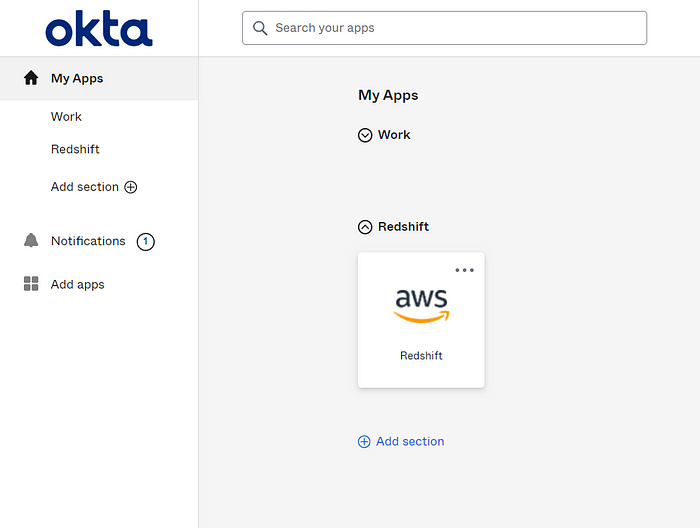Click the Add apps grid icon
Image resolution: width=700 pixels, height=528 pixels.
[31, 283]
